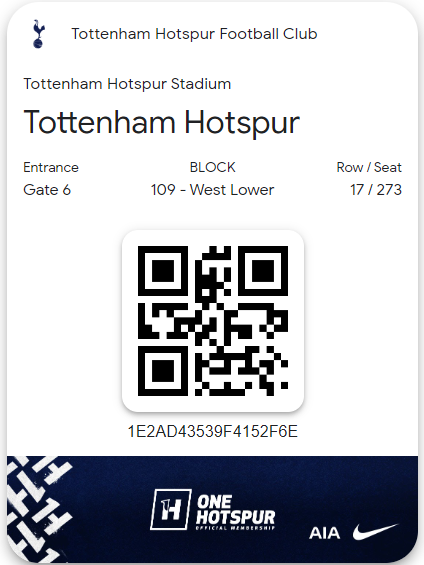Tap the QR code ticket barcode

tap(213, 321)
